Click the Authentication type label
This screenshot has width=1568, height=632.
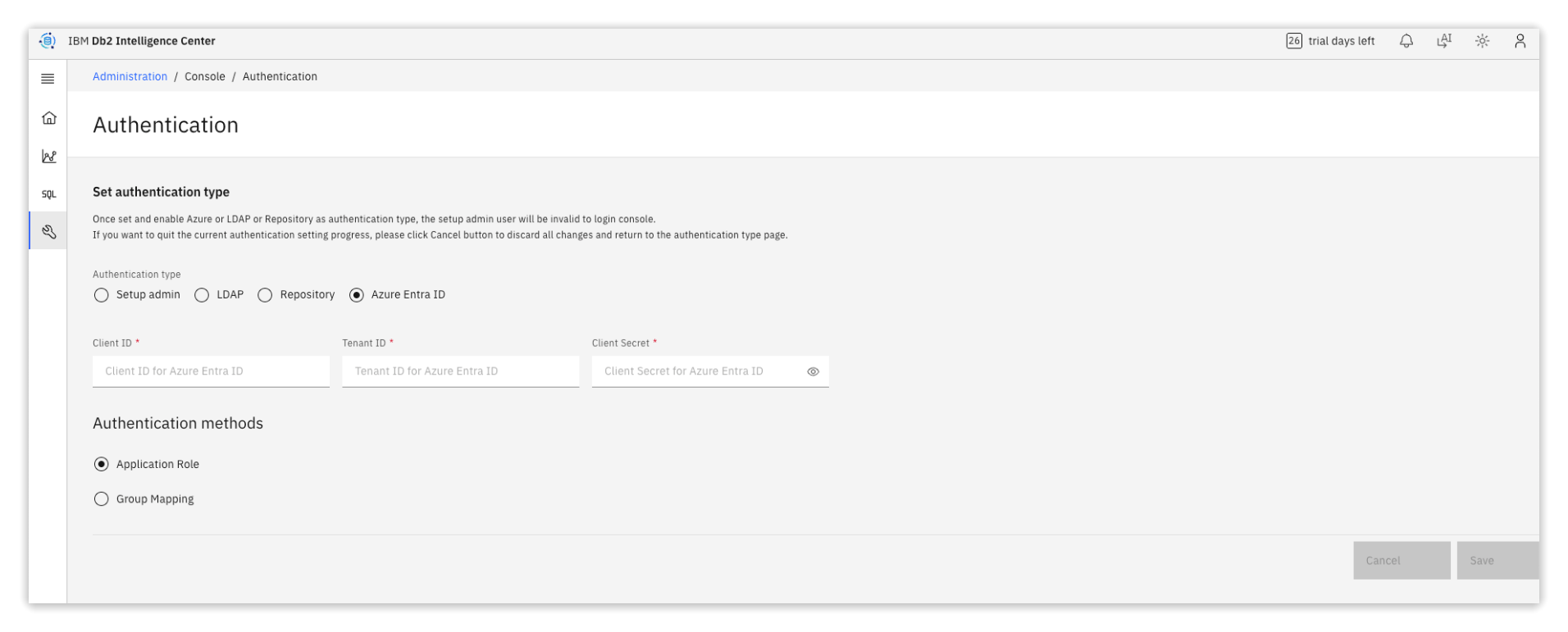click(136, 275)
